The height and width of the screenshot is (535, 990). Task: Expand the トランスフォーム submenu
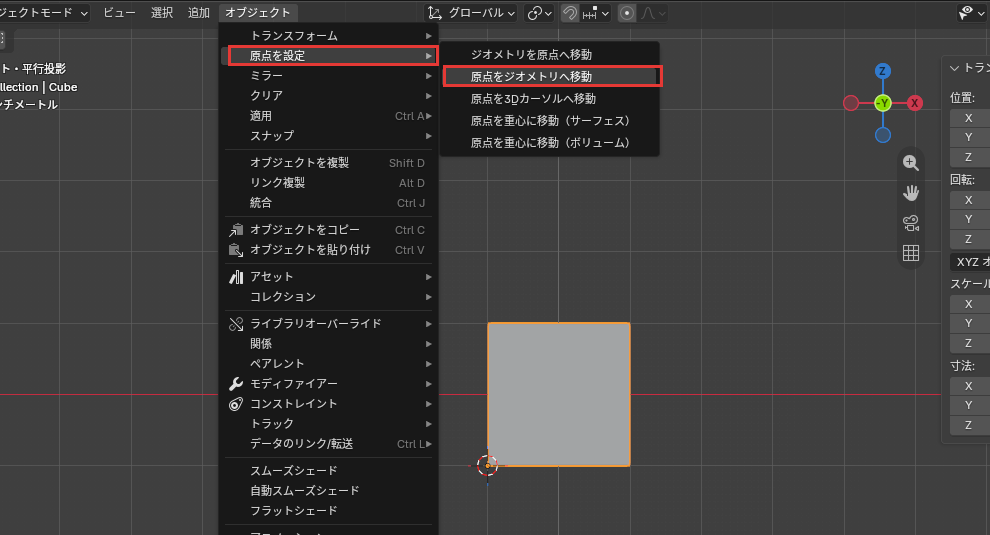tap(330, 36)
